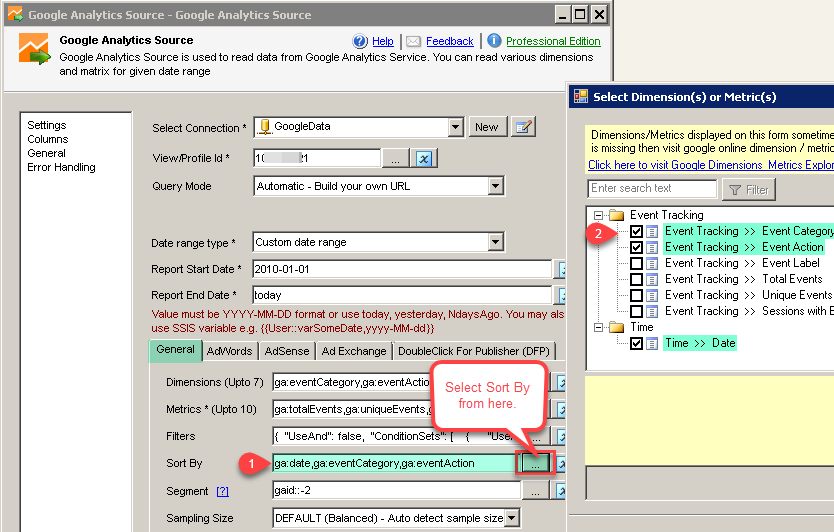
Task: Click the edit connection pencil icon
Action: coord(524,127)
